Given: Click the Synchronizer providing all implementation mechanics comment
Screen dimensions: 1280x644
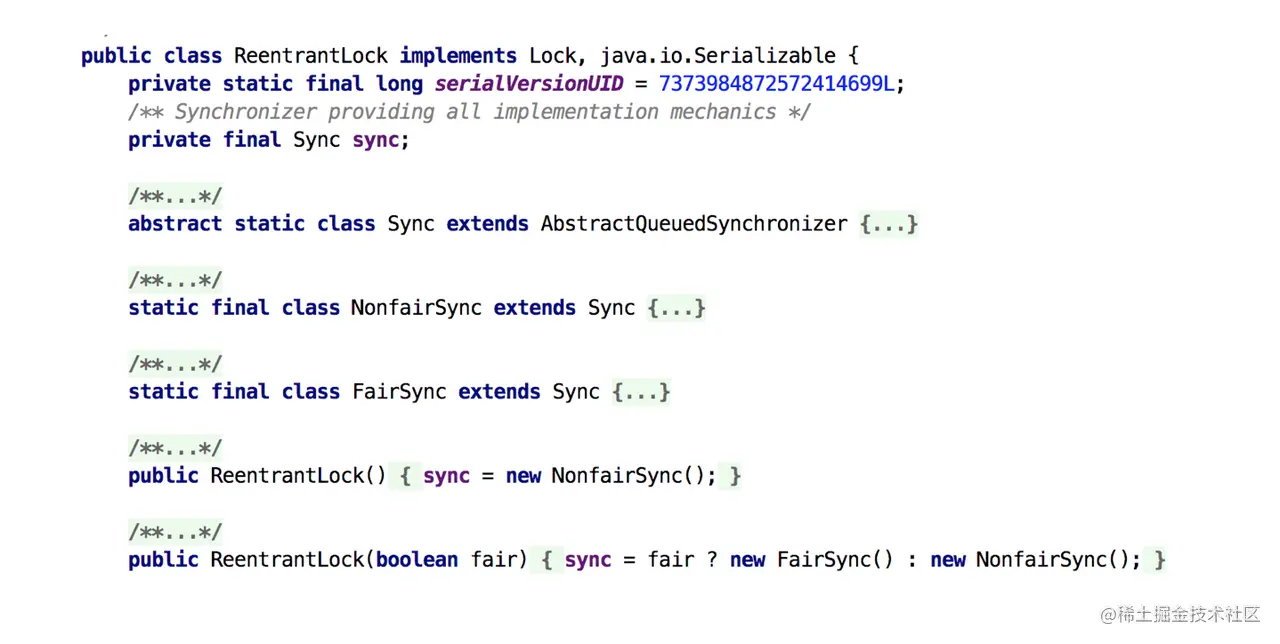Looking at the screenshot, I should click(469, 112).
